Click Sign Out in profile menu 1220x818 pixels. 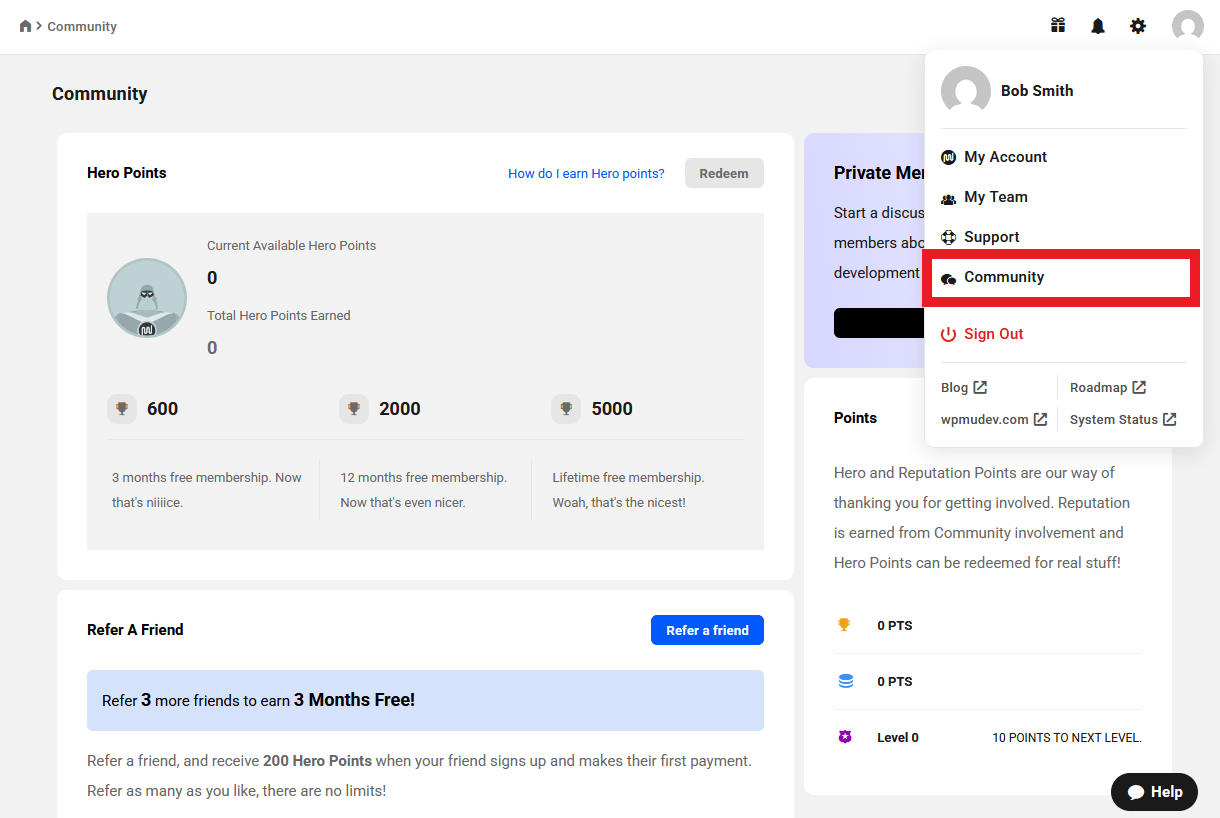(994, 334)
